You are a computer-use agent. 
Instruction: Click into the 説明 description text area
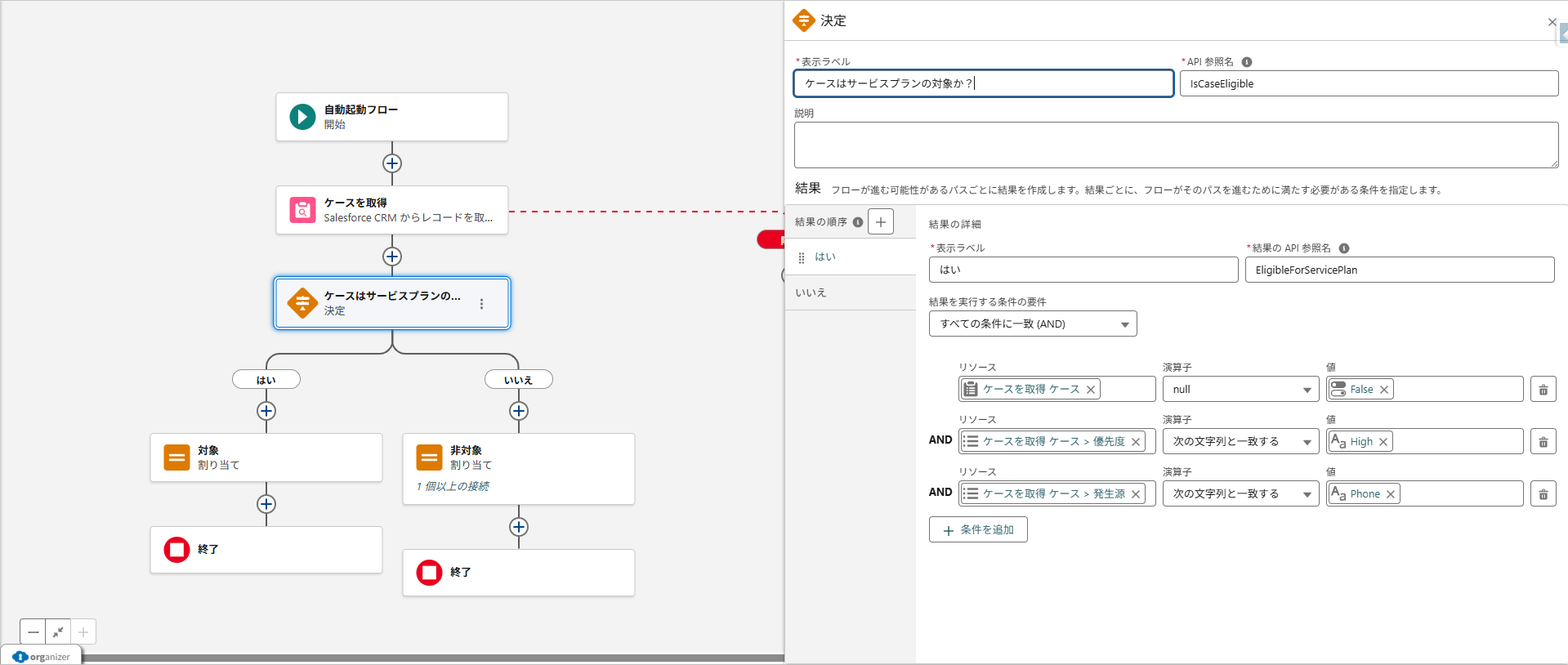(x=1176, y=145)
